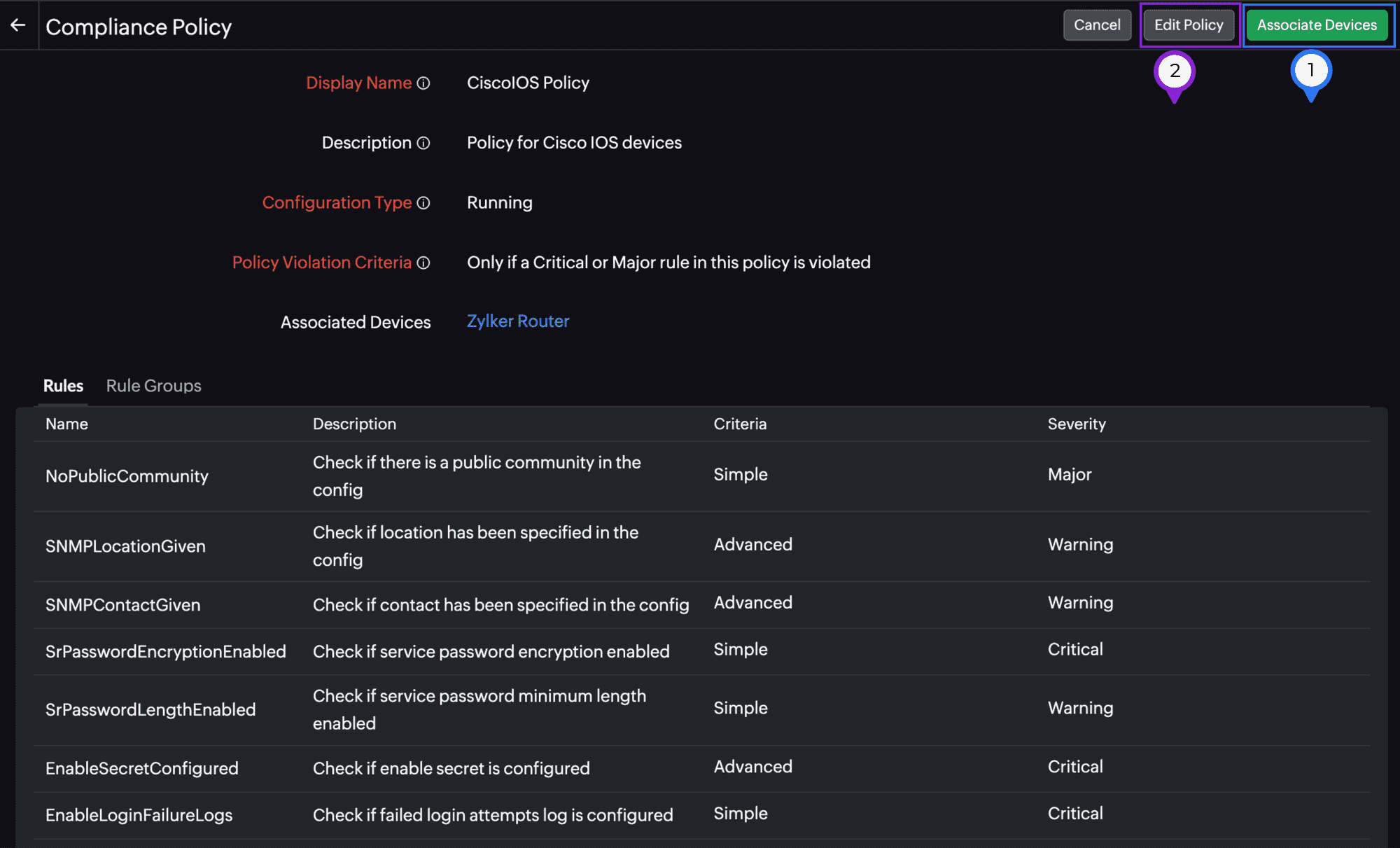
Task: Click the EnableSecretConfigured rule row
Action: coord(141,768)
